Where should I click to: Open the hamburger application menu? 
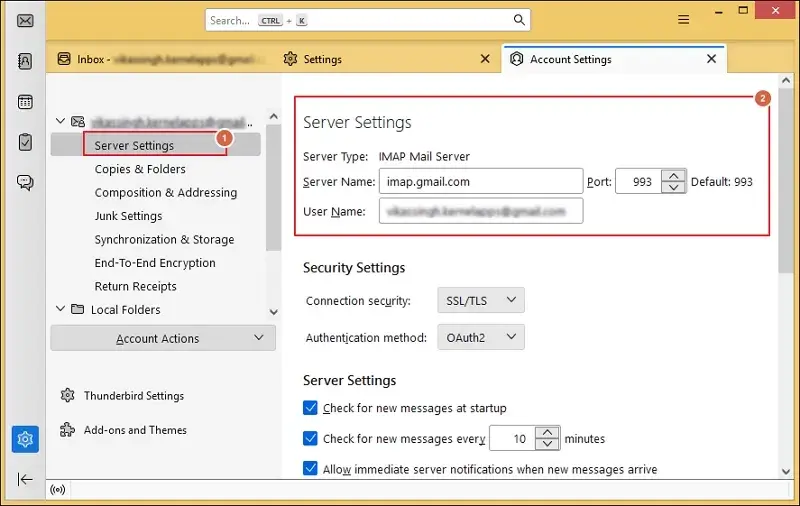[683, 20]
